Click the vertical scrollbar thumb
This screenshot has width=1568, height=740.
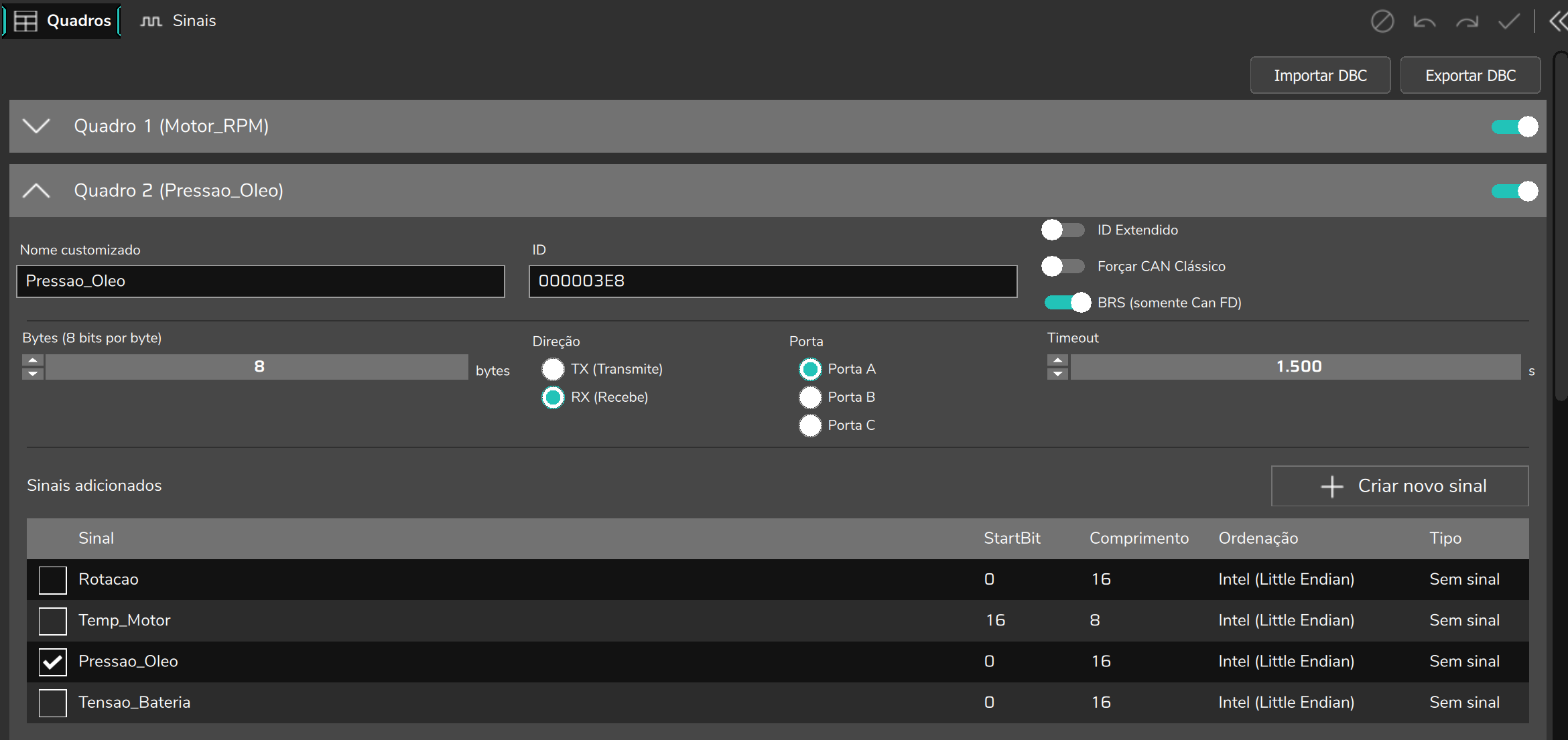(x=1561, y=226)
